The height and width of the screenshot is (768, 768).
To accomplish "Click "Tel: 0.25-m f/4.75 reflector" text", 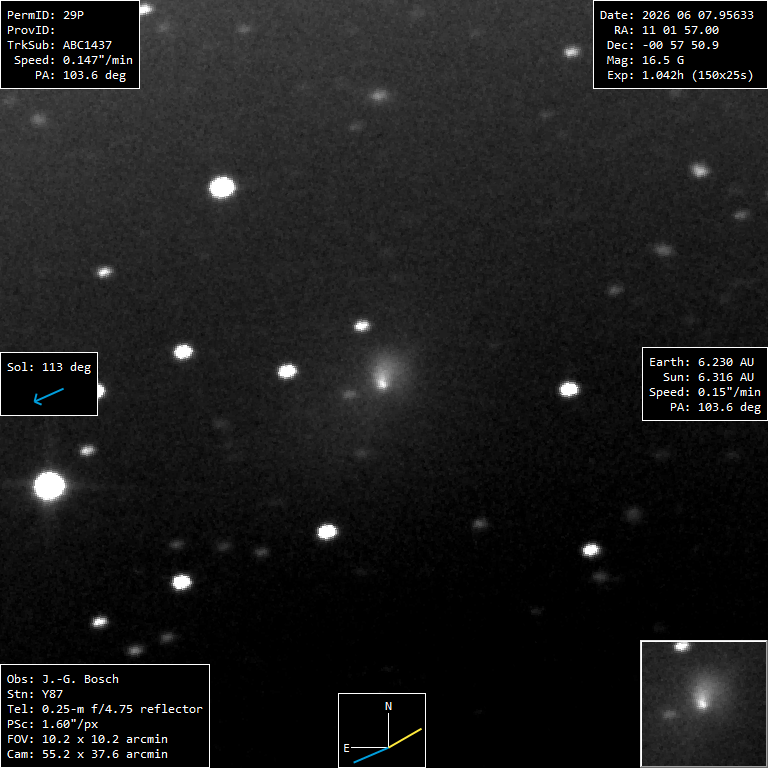I will tap(105, 709).
